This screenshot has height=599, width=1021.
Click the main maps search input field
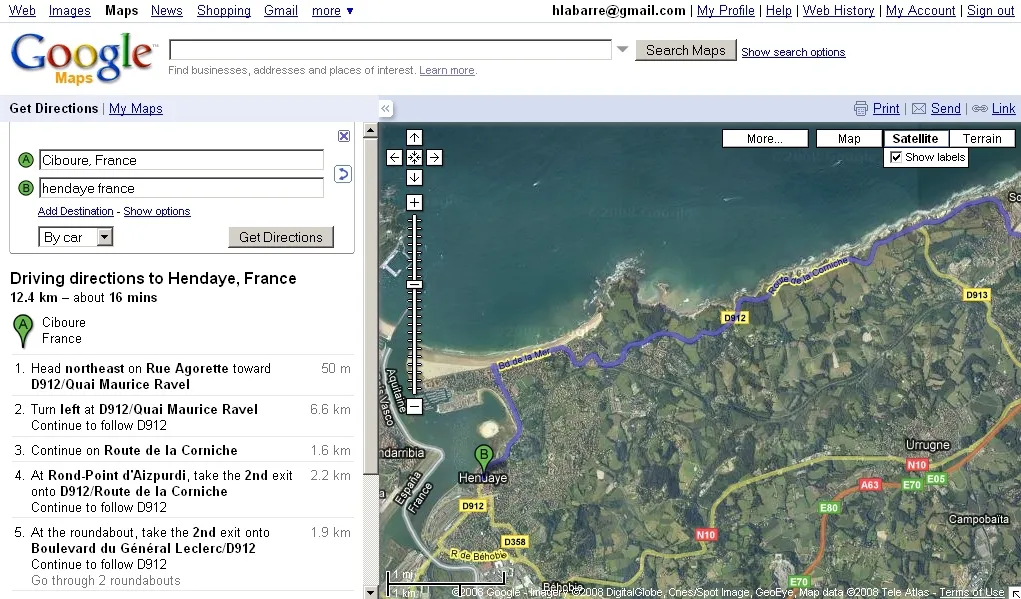click(x=390, y=49)
